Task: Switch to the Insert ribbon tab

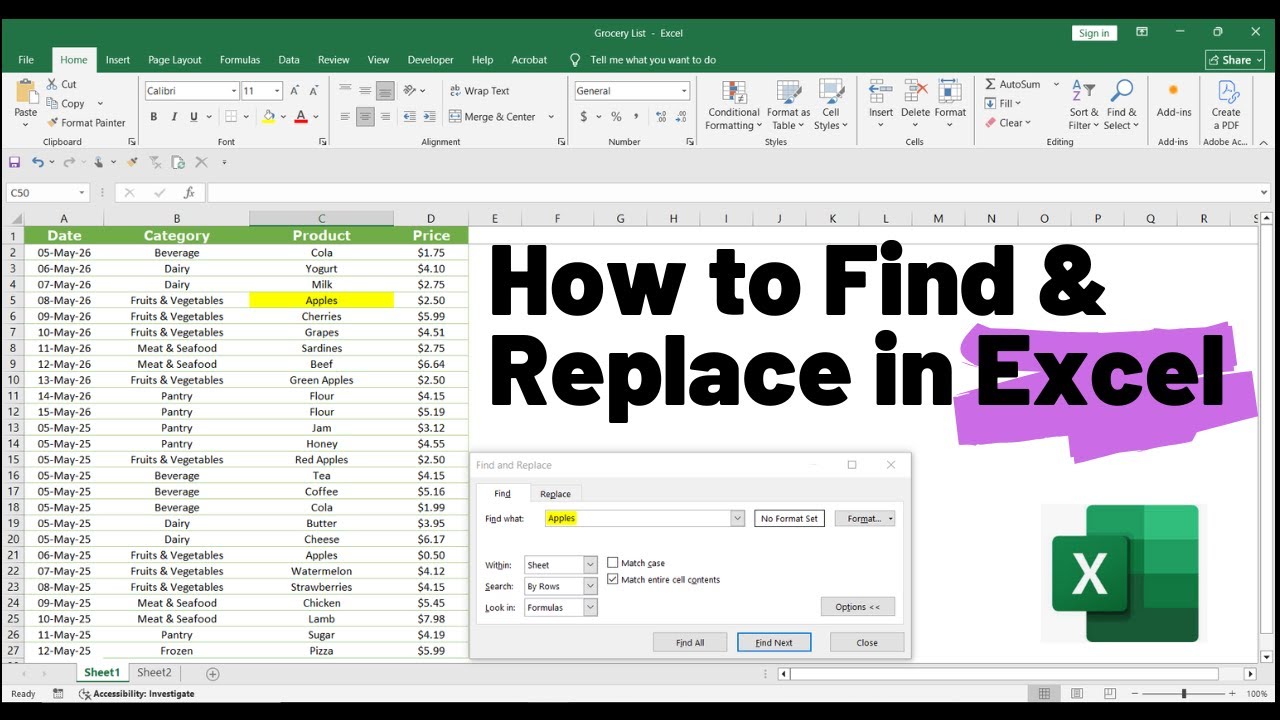Action: [x=118, y=60]
